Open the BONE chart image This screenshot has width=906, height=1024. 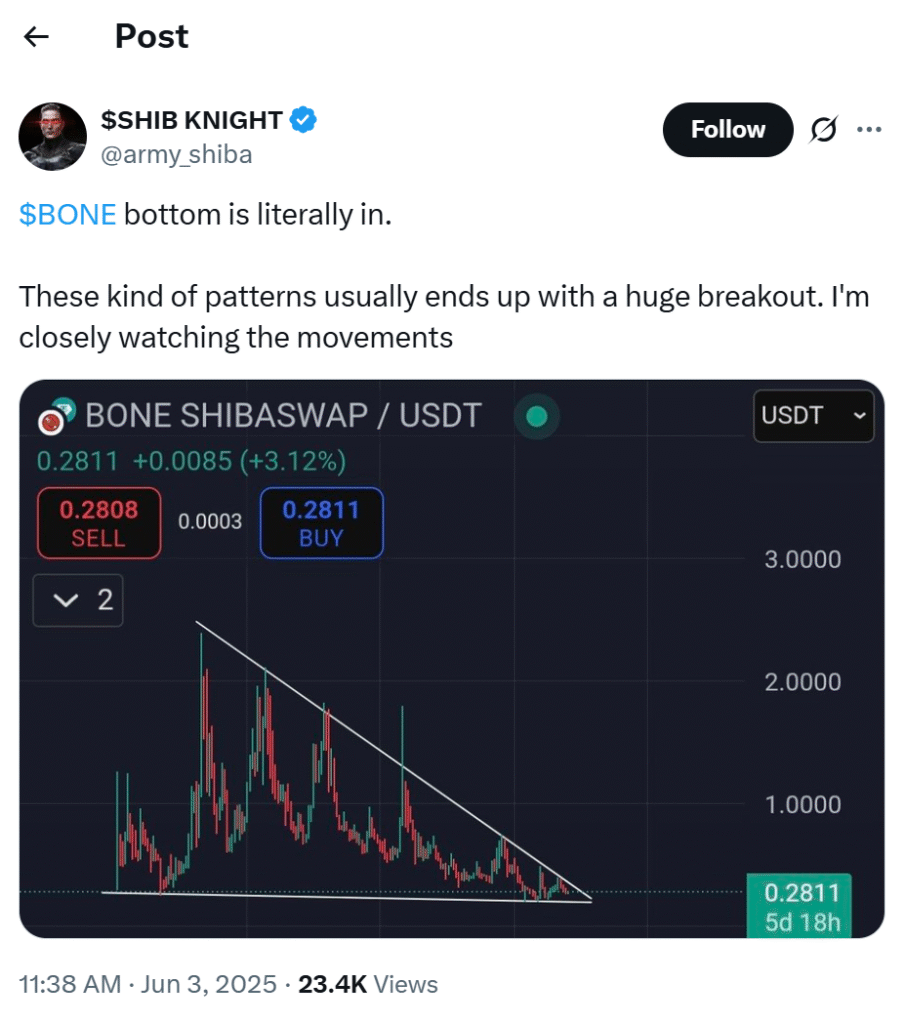452,658
